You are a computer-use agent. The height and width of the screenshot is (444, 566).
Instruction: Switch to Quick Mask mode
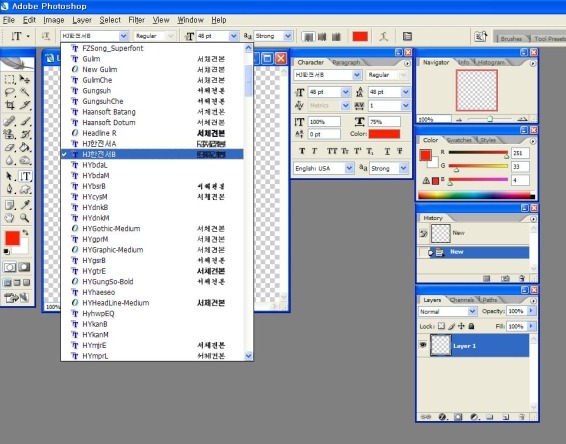click(24, 267)
